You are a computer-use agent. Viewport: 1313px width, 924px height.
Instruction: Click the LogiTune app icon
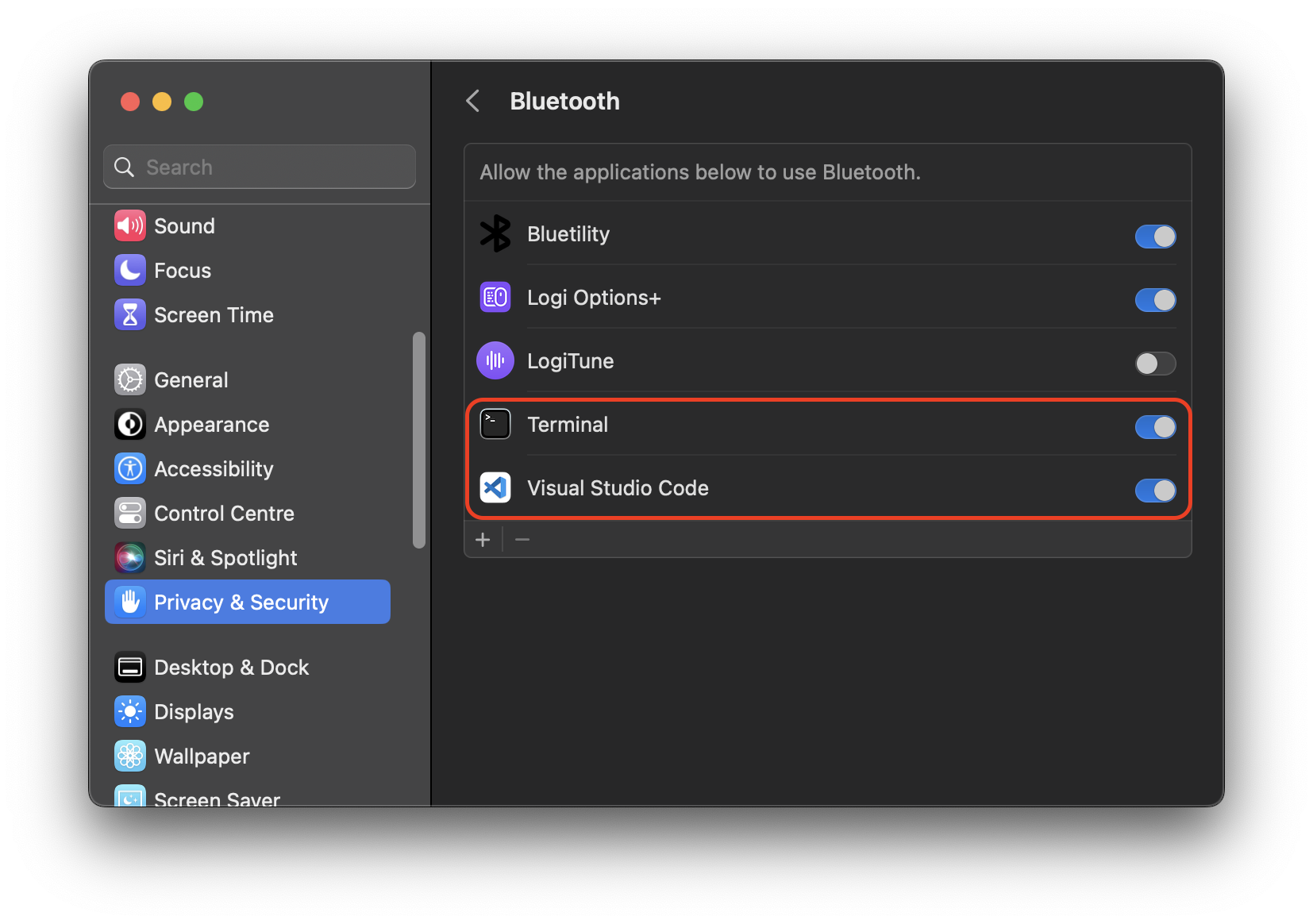(495, 361)
